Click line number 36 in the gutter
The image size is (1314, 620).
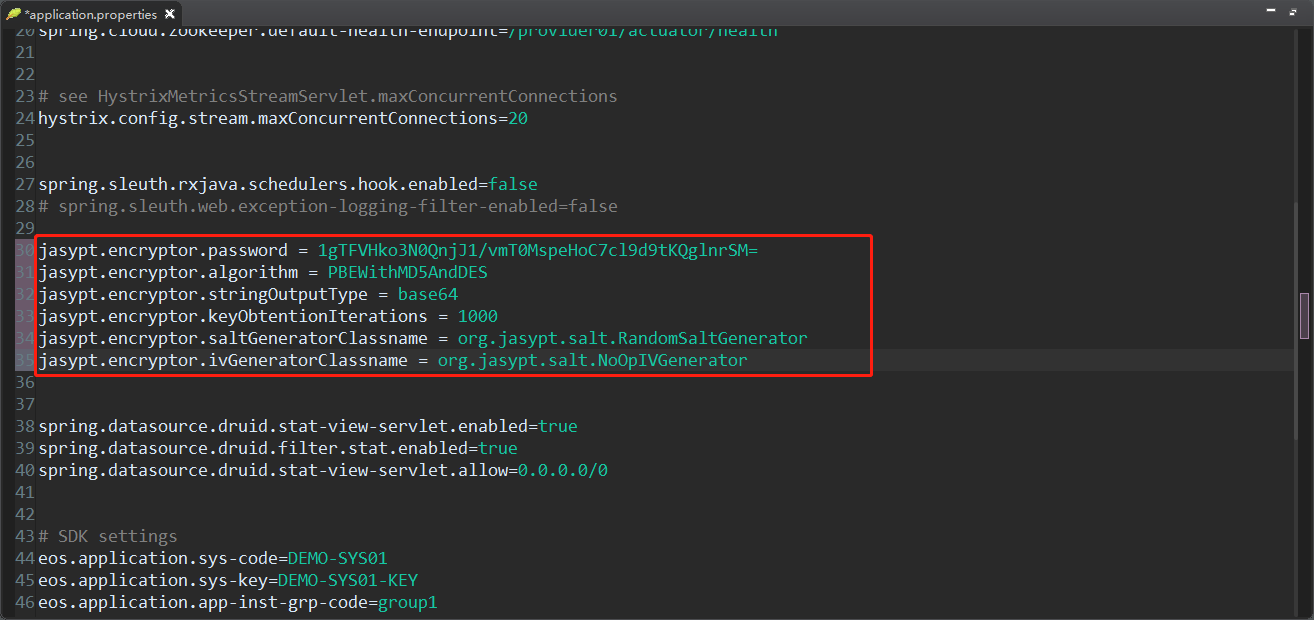coord(25,382)
